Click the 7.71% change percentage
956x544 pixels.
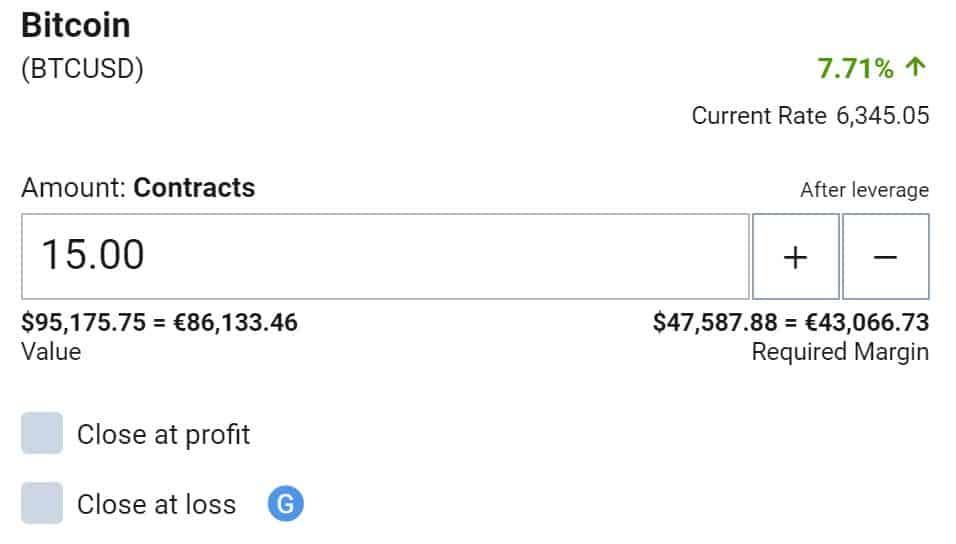click(855, 68)
